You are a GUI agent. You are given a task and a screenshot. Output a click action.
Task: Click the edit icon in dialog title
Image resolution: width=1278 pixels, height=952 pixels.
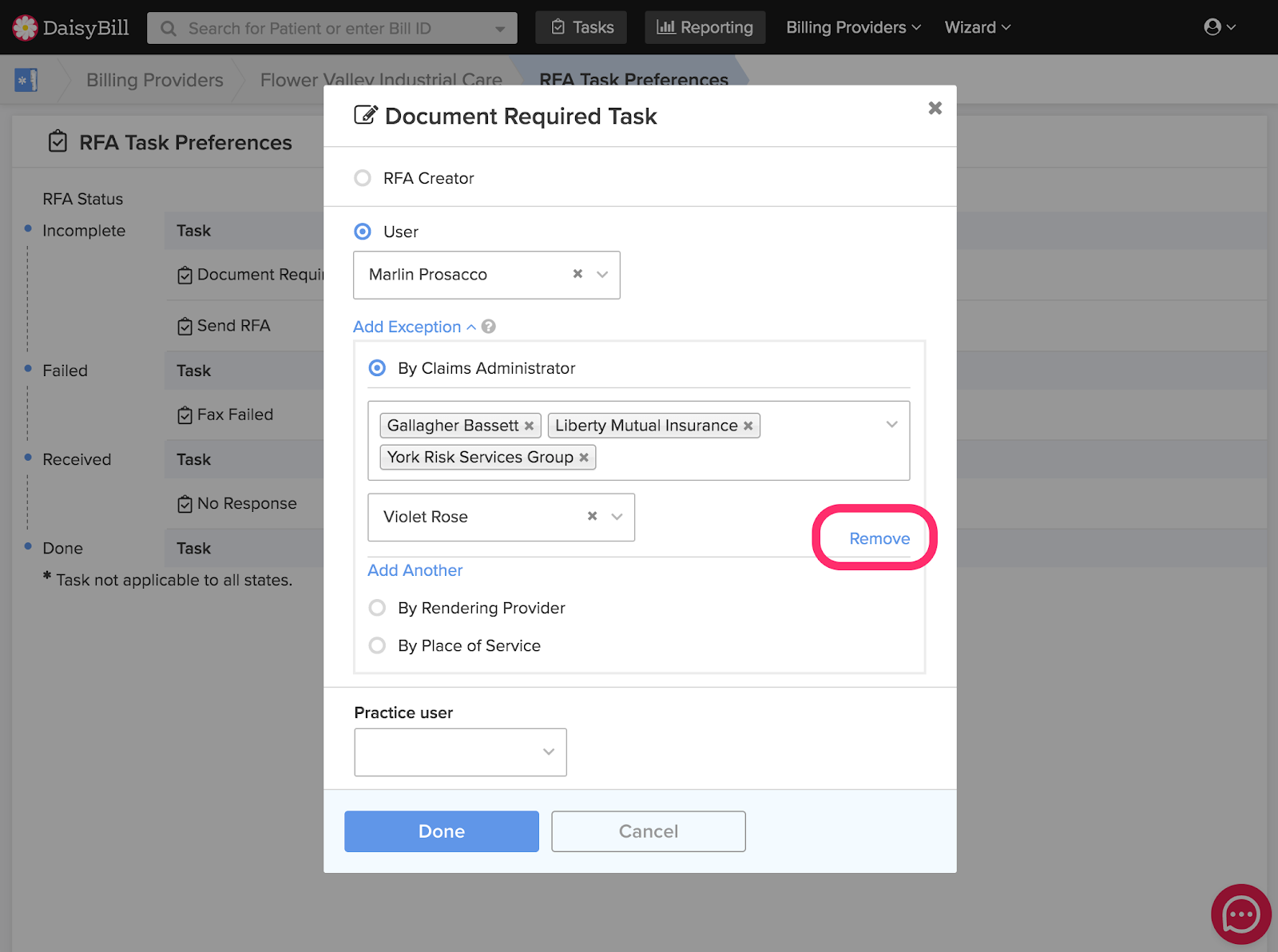(x=365, y=115)
